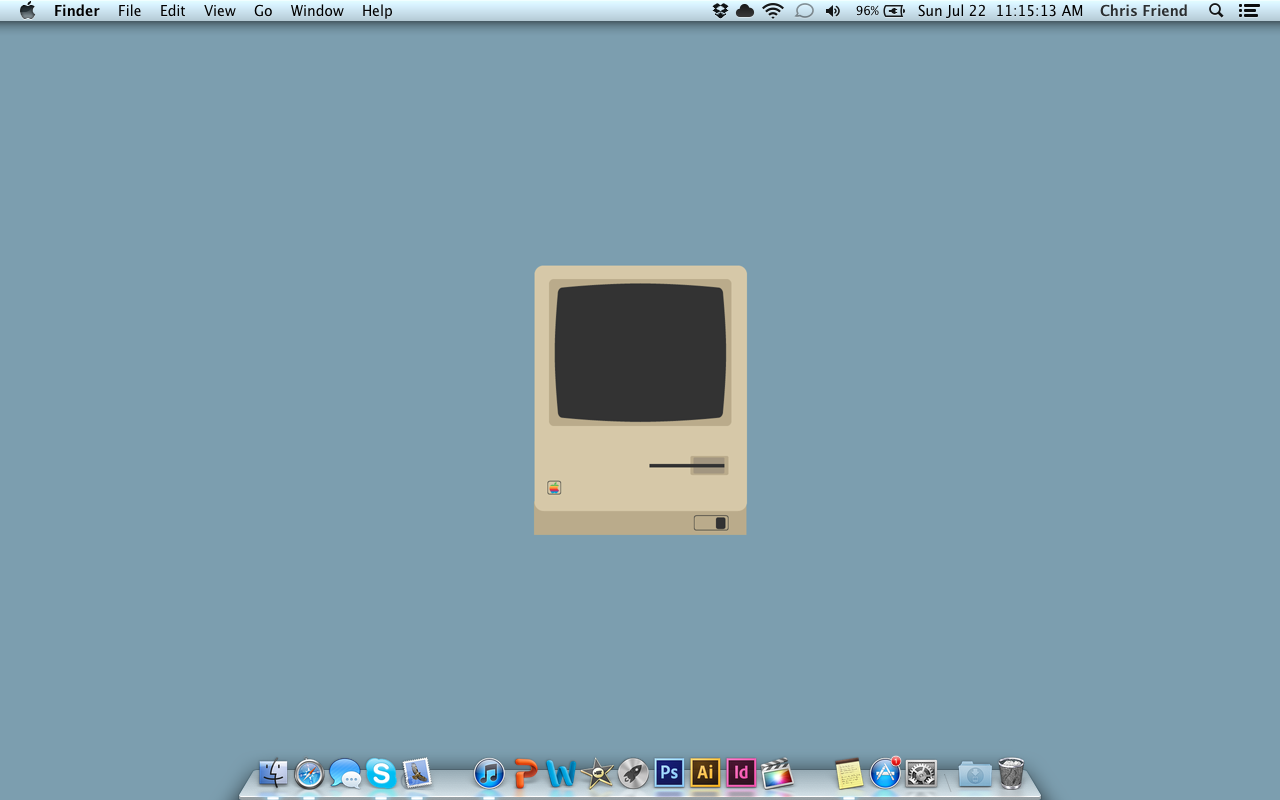Open Finder from the Dock
Screen dimensions: 1280x800
pos(273,773)
